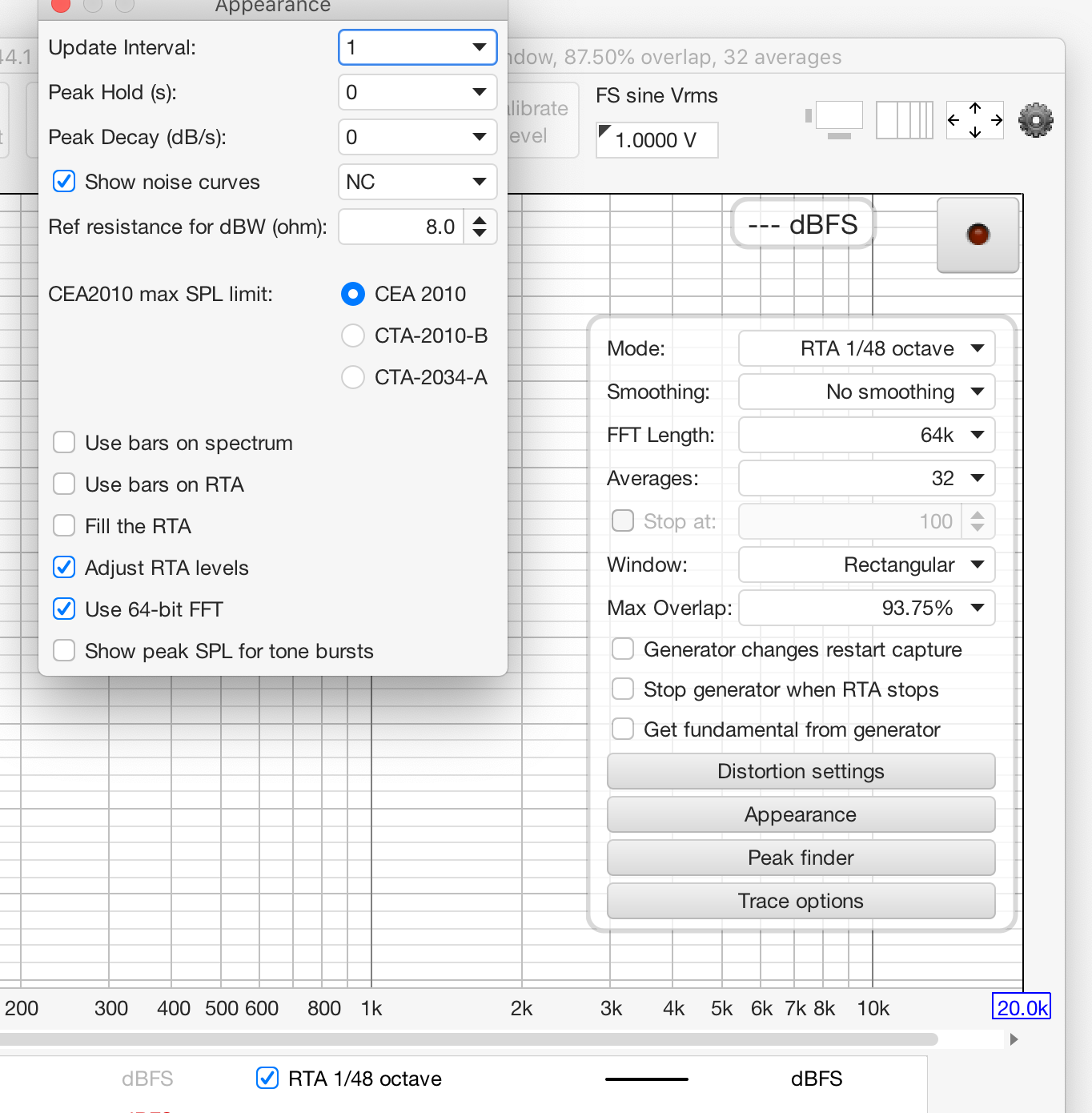Click the FS sine Vrms field
The height and width of the screenshot is (1113, 1092).
[656, 140]
